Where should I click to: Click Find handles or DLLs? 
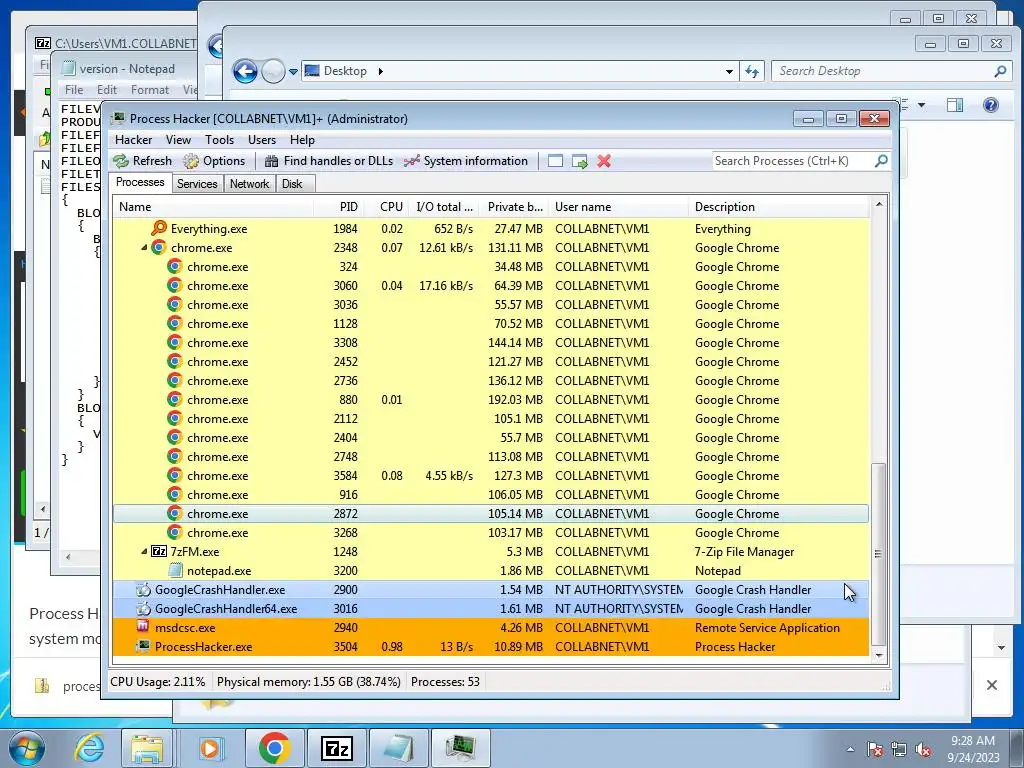click(x=329, y=161)
